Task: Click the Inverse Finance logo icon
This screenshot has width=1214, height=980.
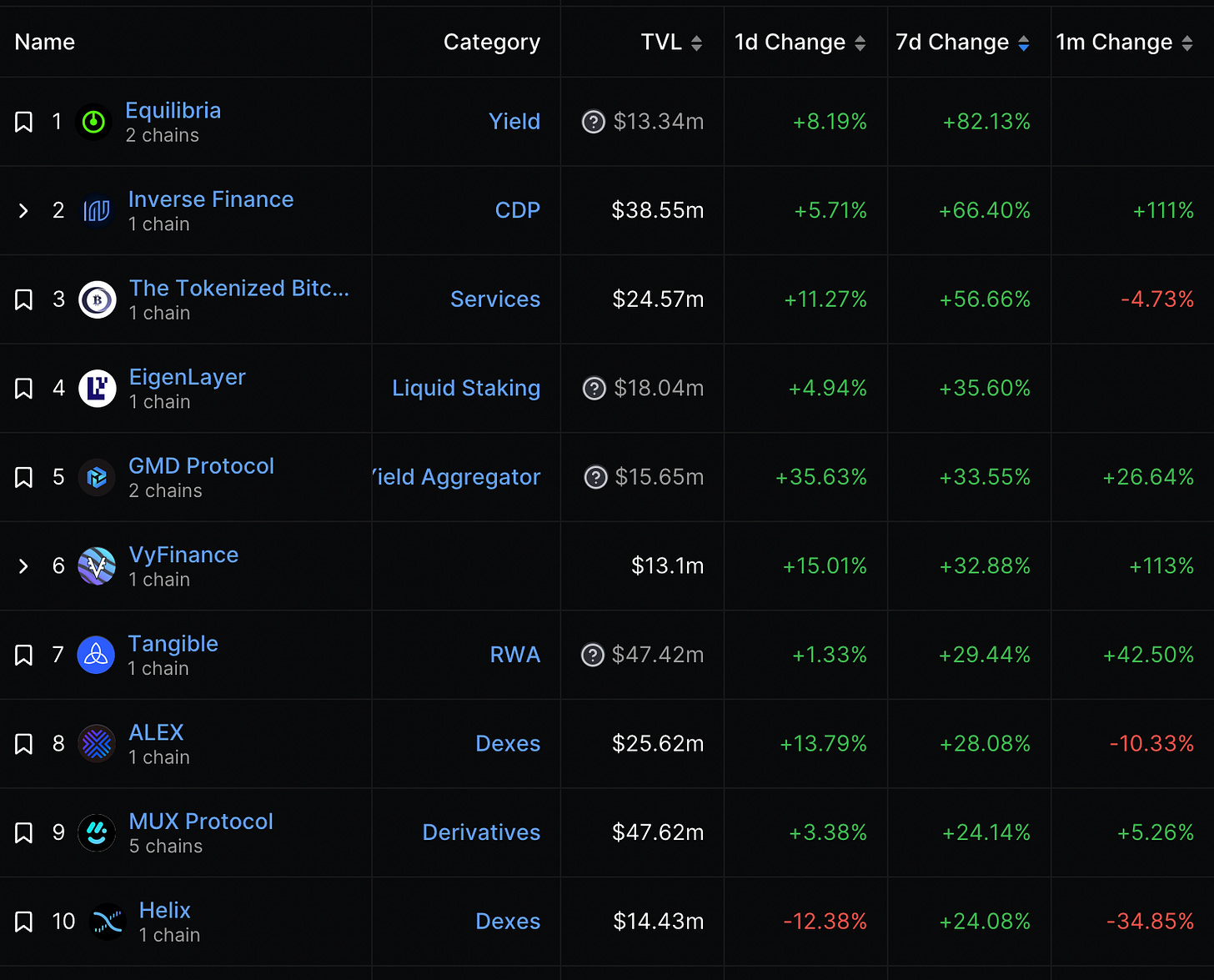Action: tap(97, 211)
